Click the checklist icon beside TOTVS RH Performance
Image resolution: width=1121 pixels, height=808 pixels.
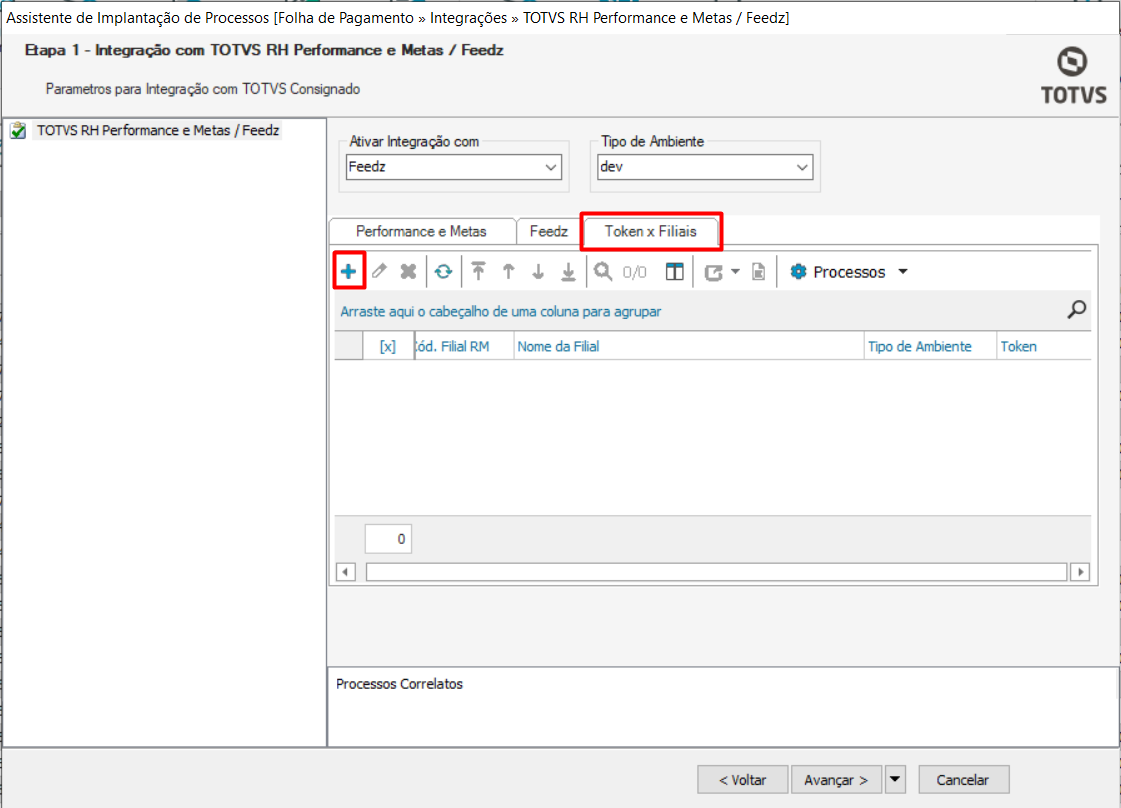pyautogui.click(x=18, y=130)
